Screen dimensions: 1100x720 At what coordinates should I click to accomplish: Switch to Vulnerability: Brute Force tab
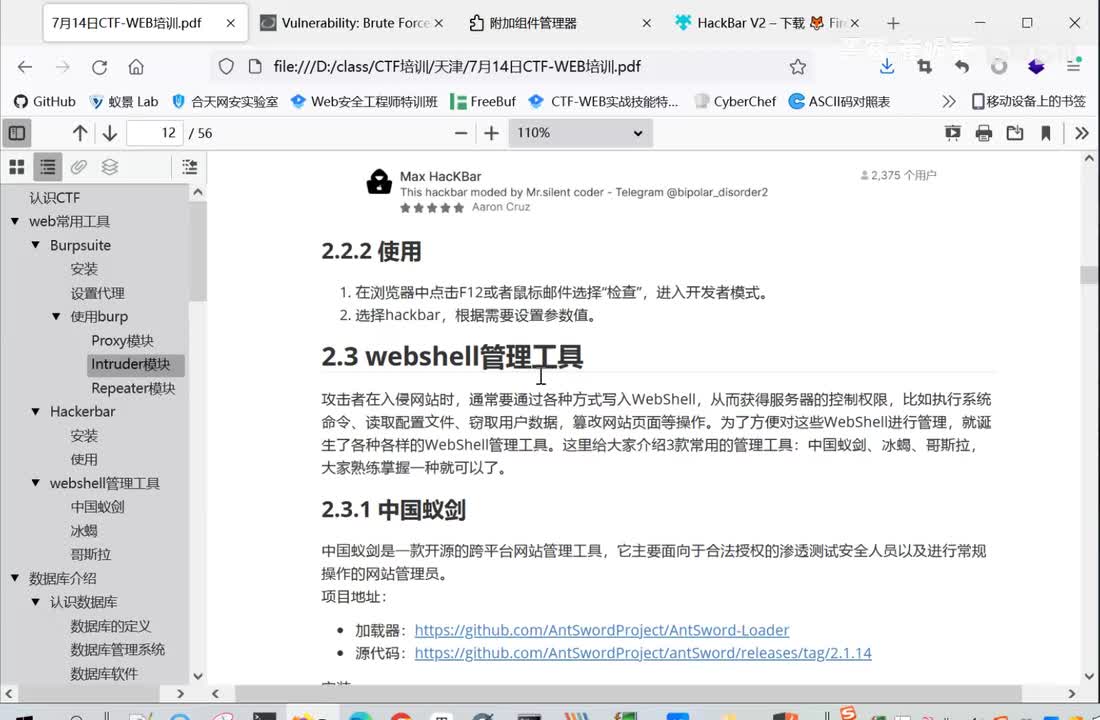coord(352,23)
